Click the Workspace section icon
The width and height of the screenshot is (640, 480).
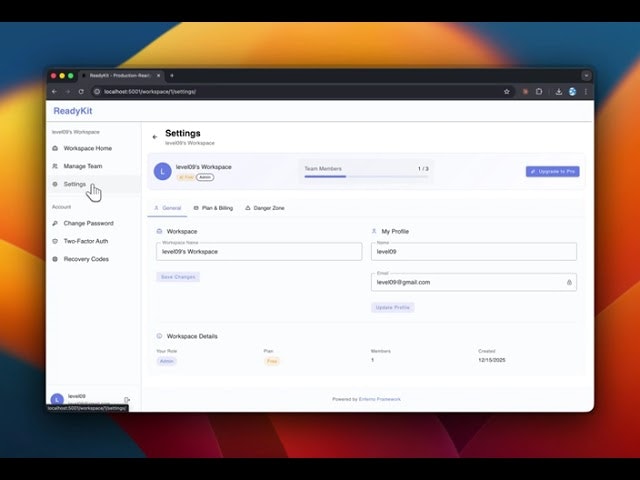[x=159, y=231]
